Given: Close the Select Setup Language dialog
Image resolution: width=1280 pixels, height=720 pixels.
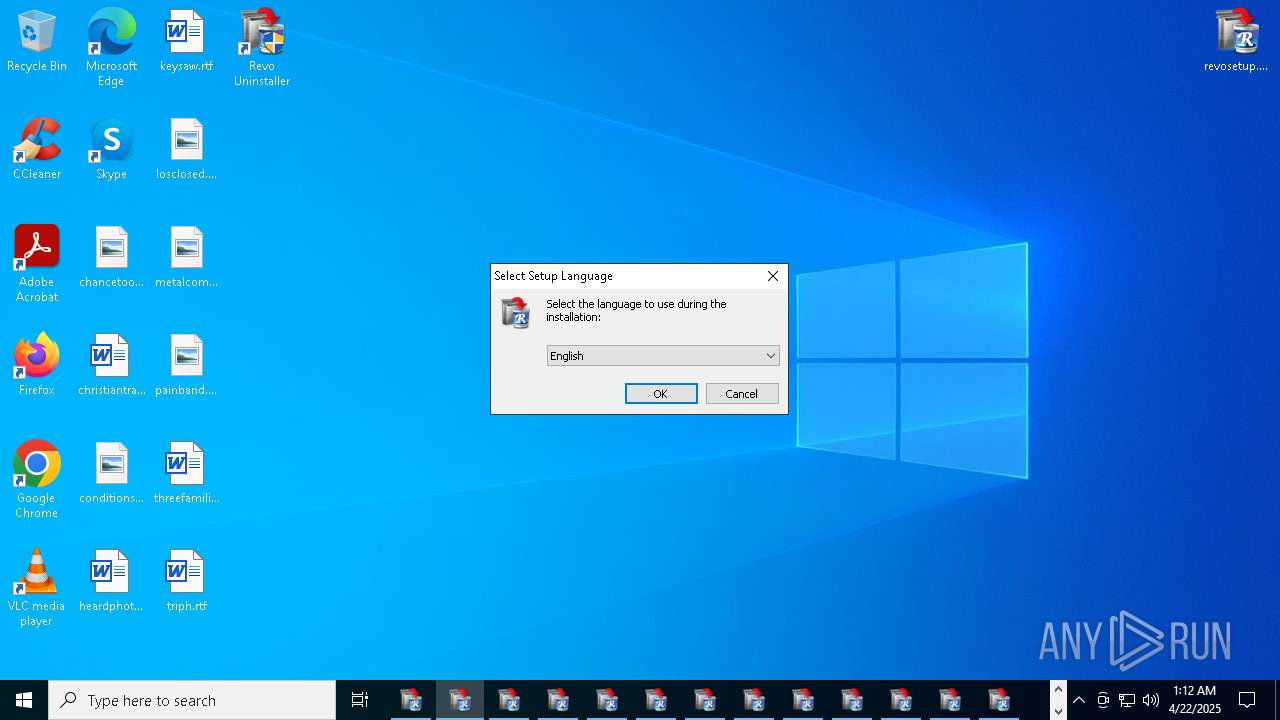Looking at the screenshot, I should click(773, 276).
